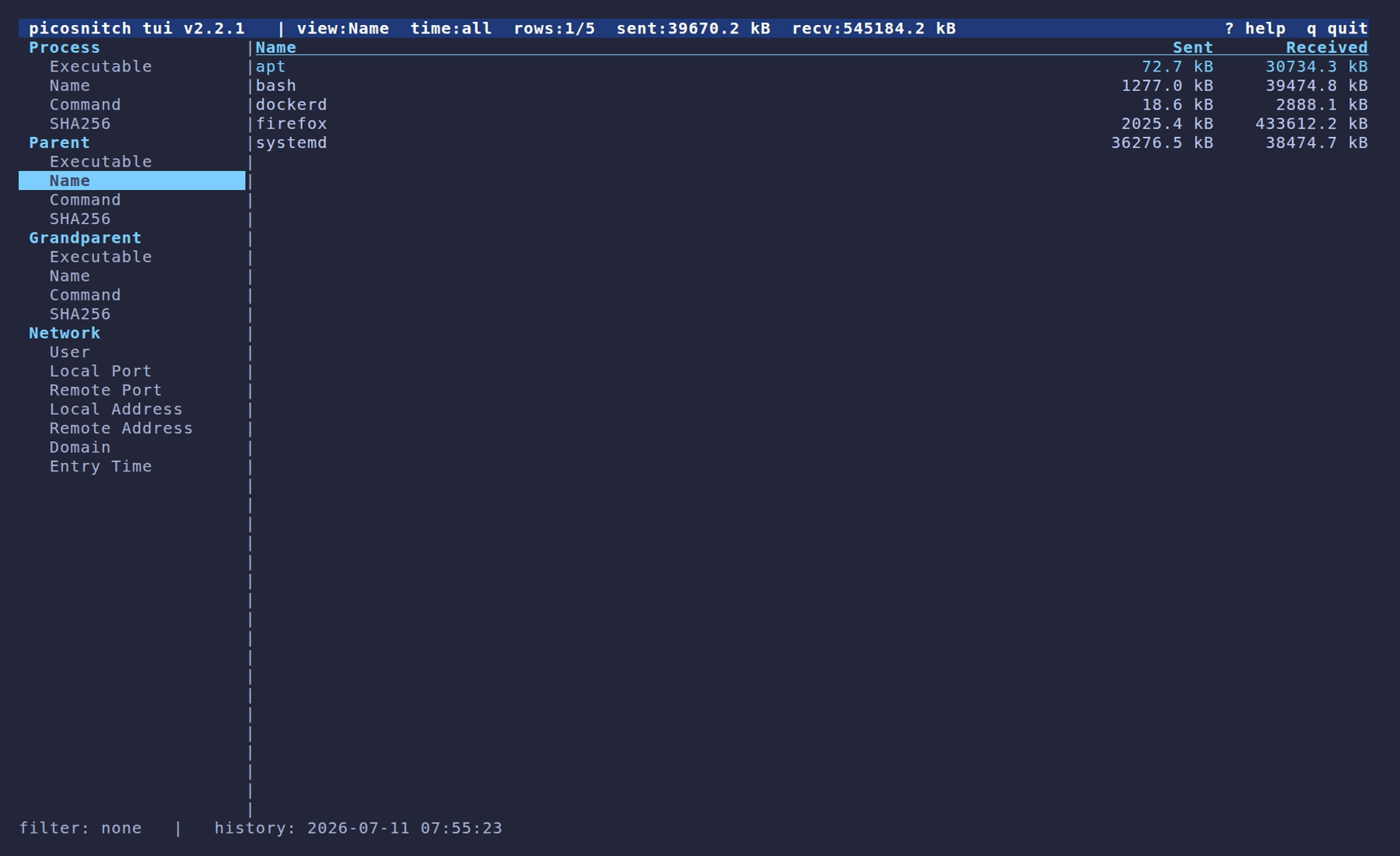1400x856 pixels.
Task: Select Executable under Process section
Action: coord(100,67)
